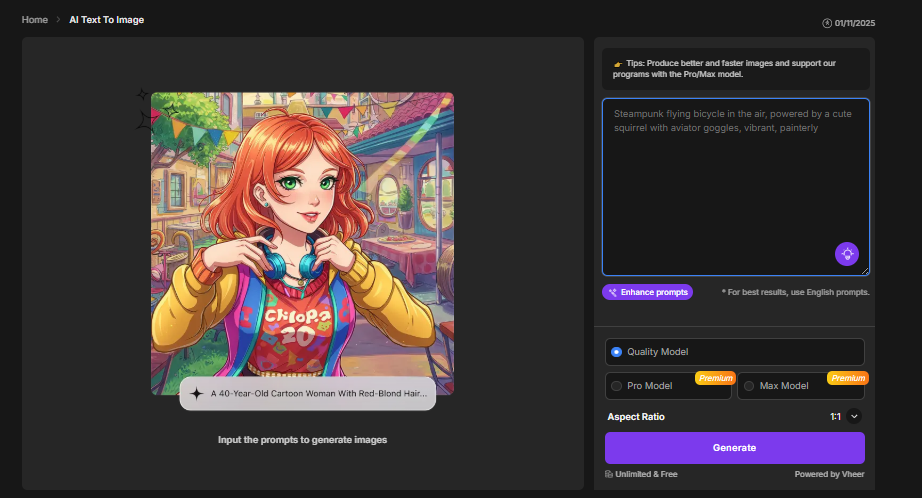Click the magic wand icon on Enhance prompts
The height and width of the screenshot is (498, 922).
pos(611,292)
